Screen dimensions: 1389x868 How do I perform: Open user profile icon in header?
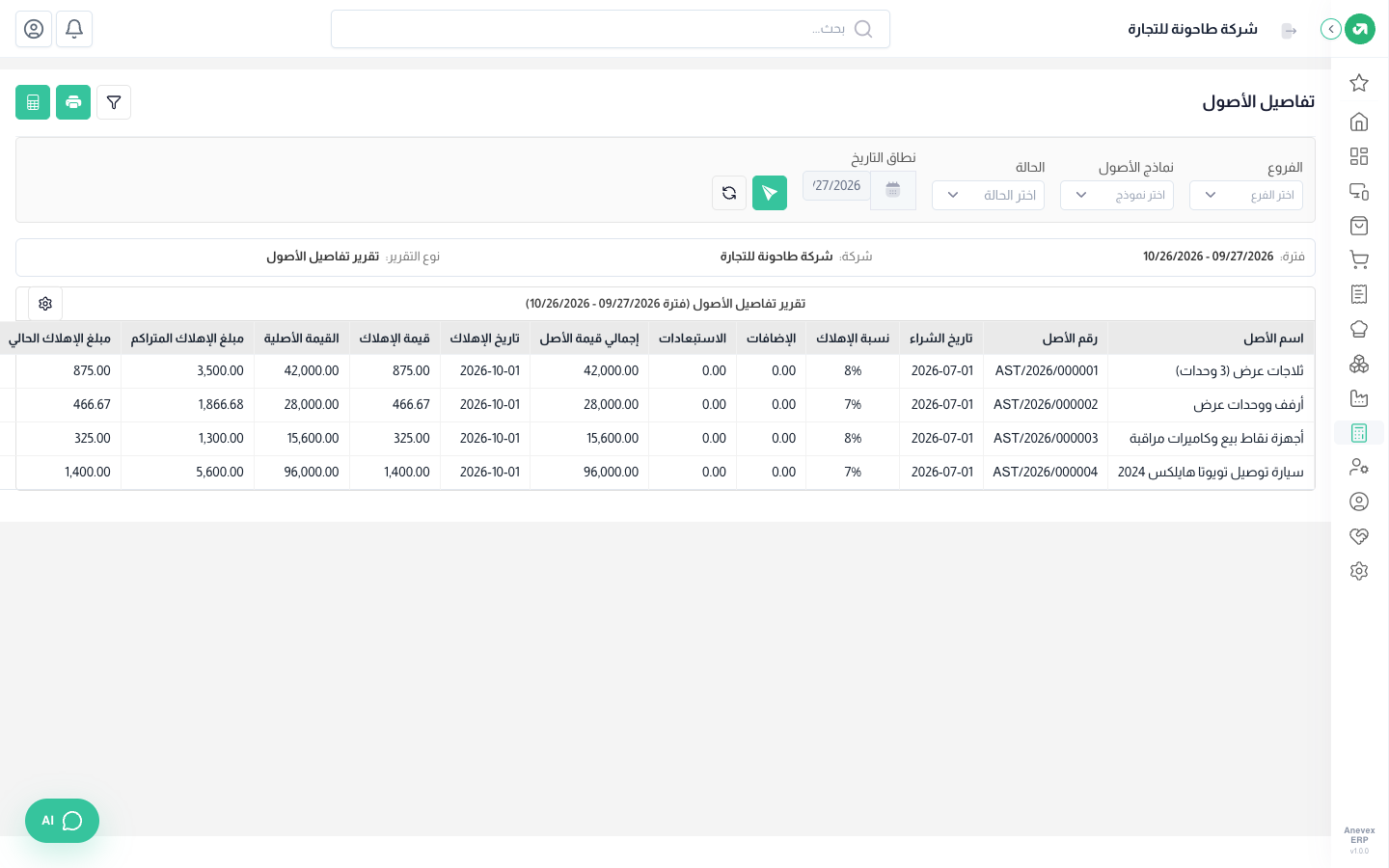pyautogui.click(x=34, y=29)
